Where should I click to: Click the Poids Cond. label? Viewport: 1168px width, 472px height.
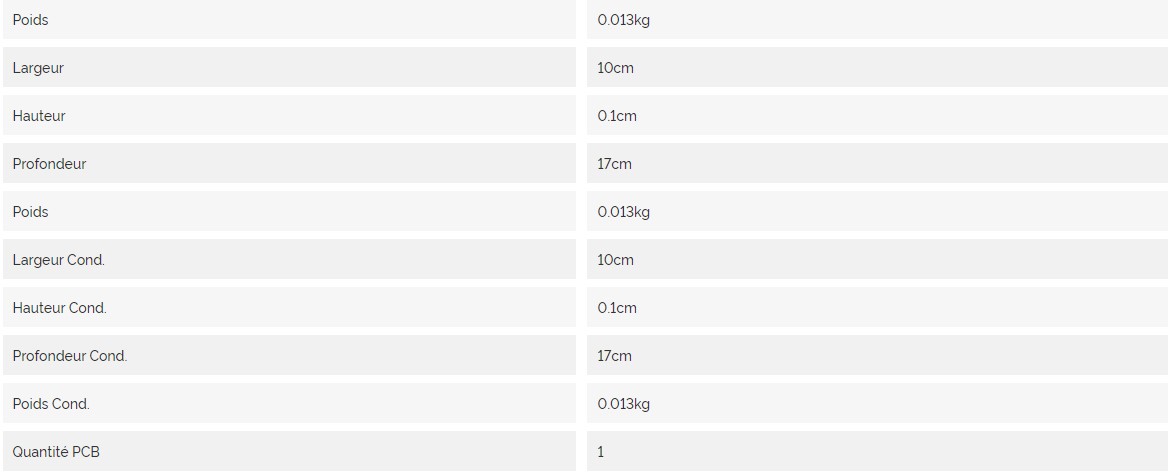(51, 404)
